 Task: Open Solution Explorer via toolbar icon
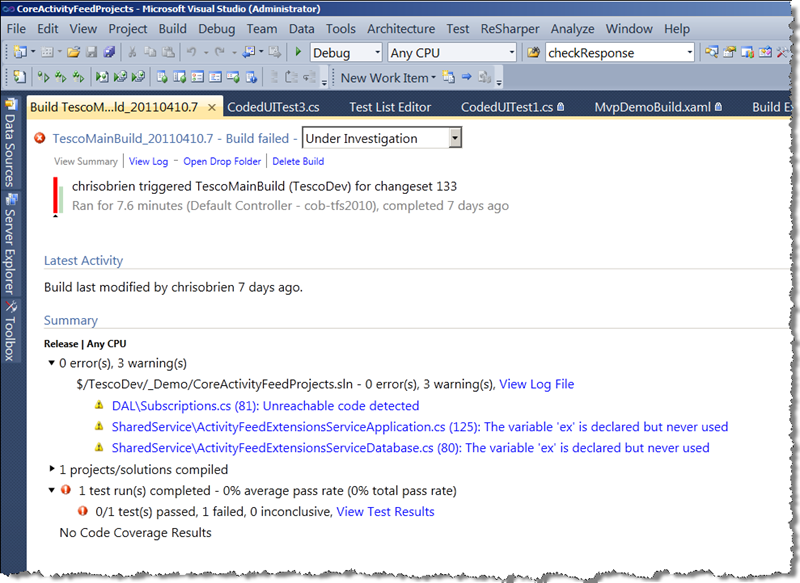pyautogui.click(x=712, y=52)
